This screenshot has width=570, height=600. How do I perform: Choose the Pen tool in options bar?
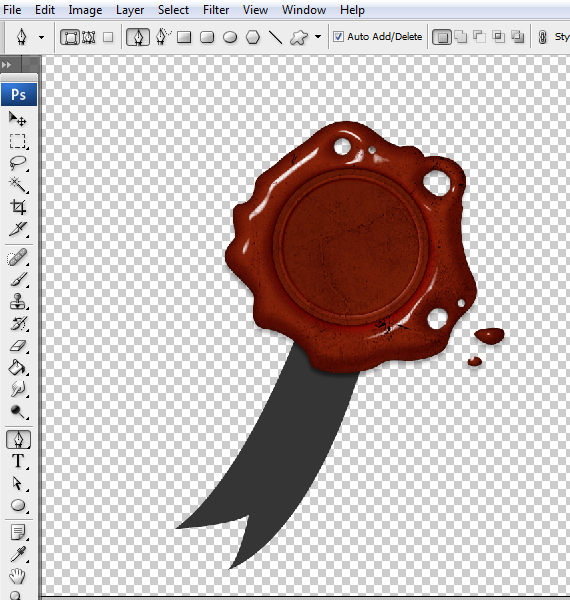138,37
